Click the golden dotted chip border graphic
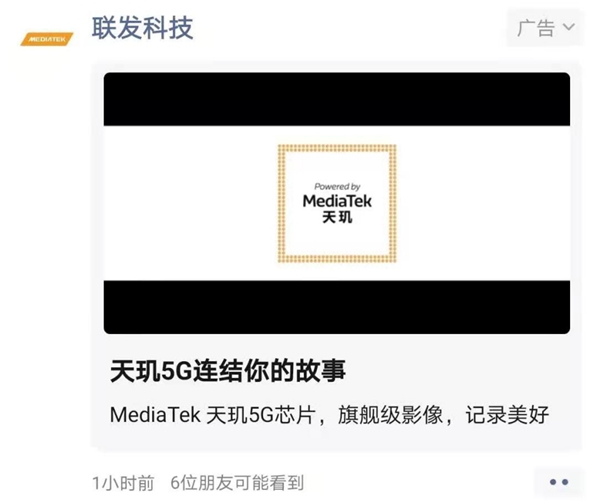 point(337,148)
